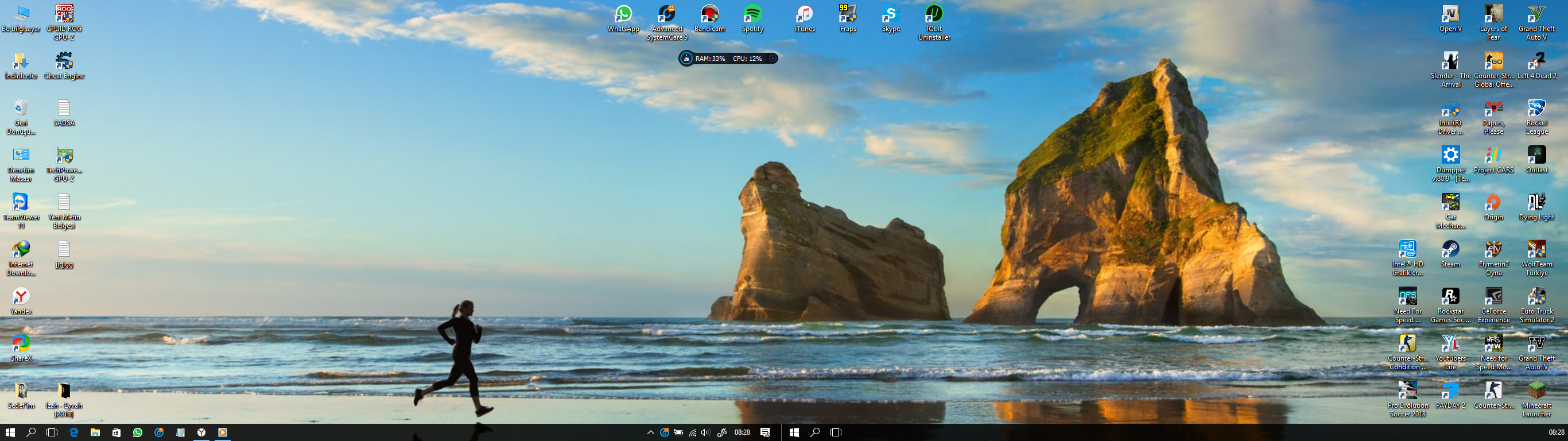Click the Internet Download Manager shortcut
The image size is (1568, 441).
click(x=21, y=258)
